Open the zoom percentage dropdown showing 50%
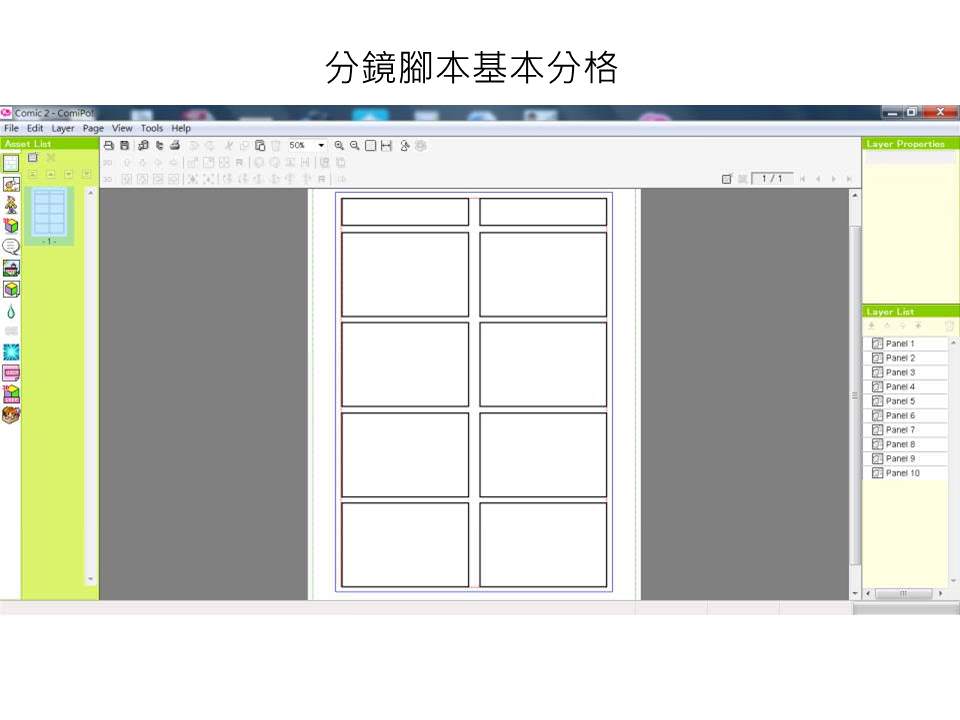The image size is (960, 720). click(x=320, y=145)
